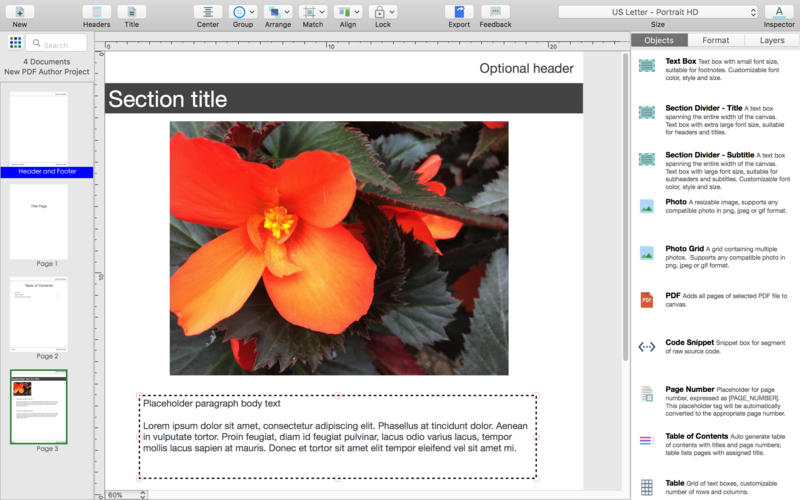Switch to the Layers tab
Screen dimensions: 800x500
pos(772,40)
